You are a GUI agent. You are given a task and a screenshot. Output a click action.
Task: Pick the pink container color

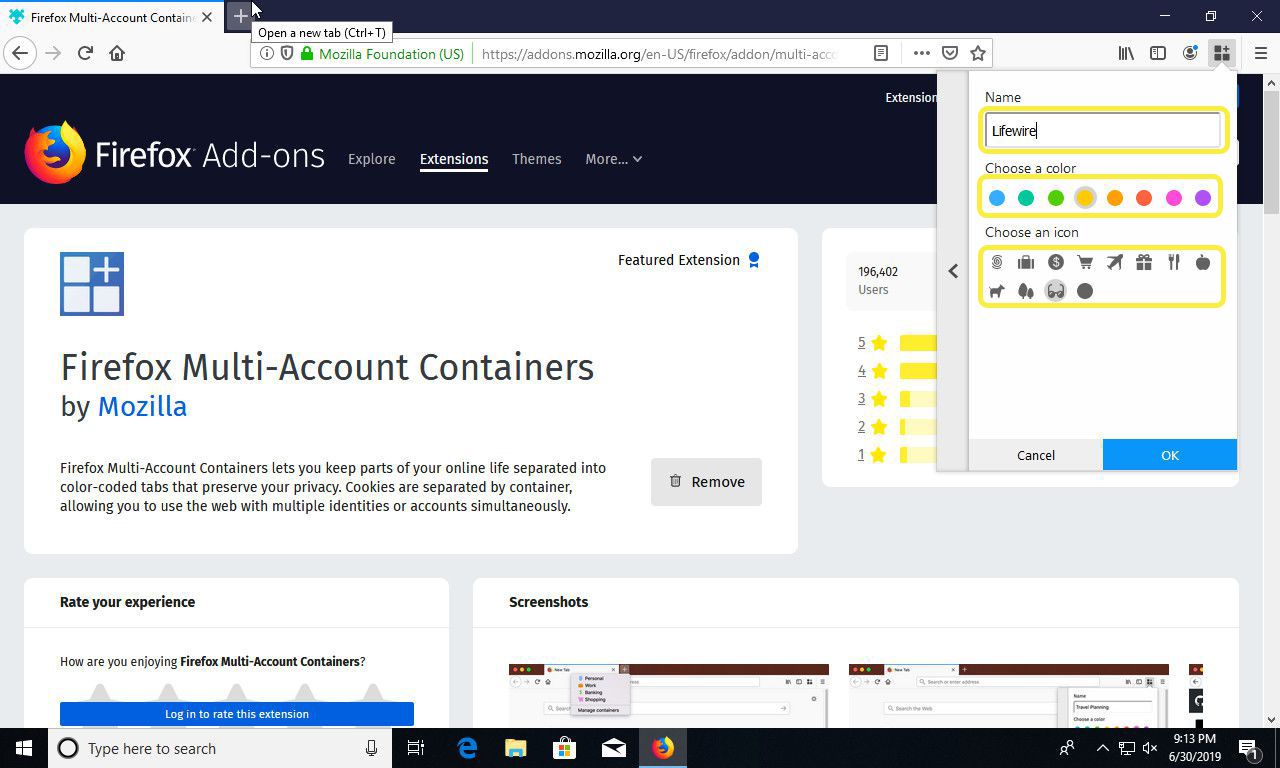pyautogui.click(x=1173, y=198)
